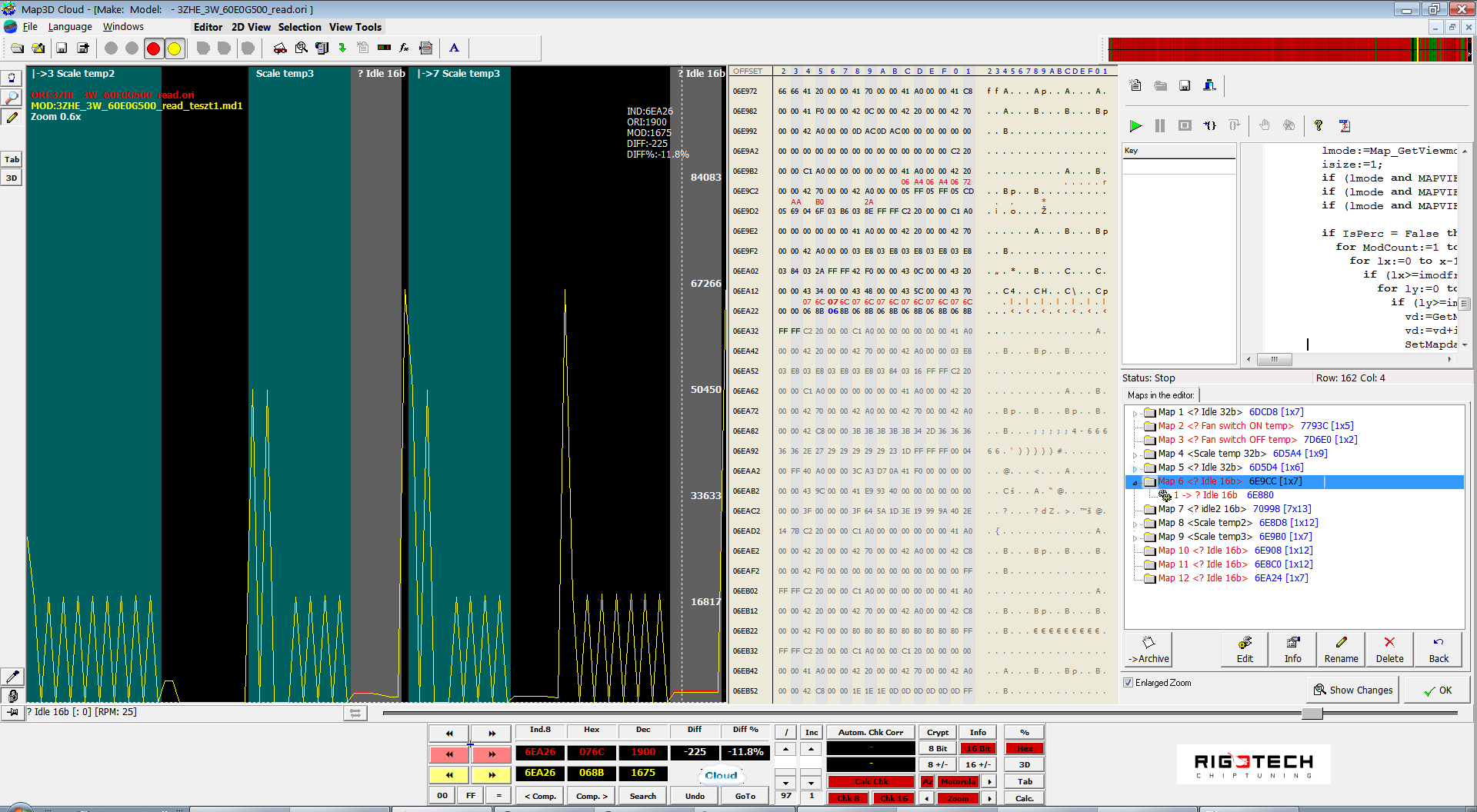Viewport: 1477px width, 812px height.
Task: Toggle the 16 Bit mode button
Action: pyautogui.click(x=978, y=748)
